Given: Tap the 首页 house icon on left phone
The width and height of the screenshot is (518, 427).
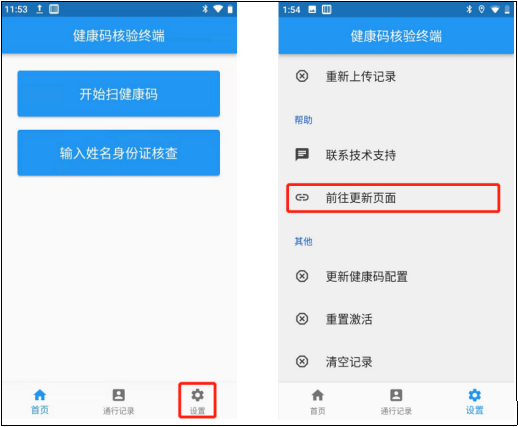Looking at the screenshot, I should (x=40, y=395).
